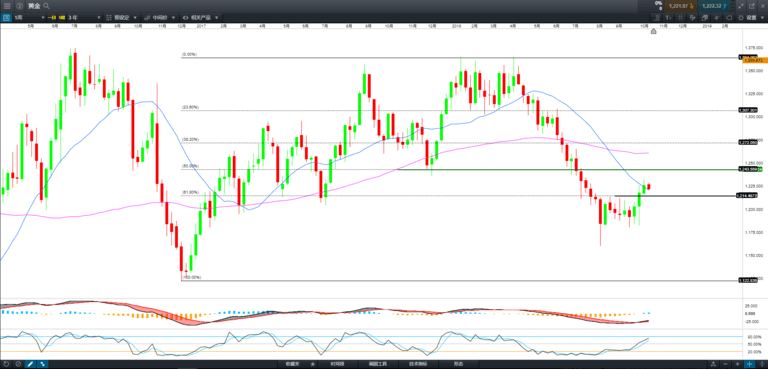Screen dimensions: 768x369
Task: Open the 收藏夹 favorites tab
Action: point(292,364)
